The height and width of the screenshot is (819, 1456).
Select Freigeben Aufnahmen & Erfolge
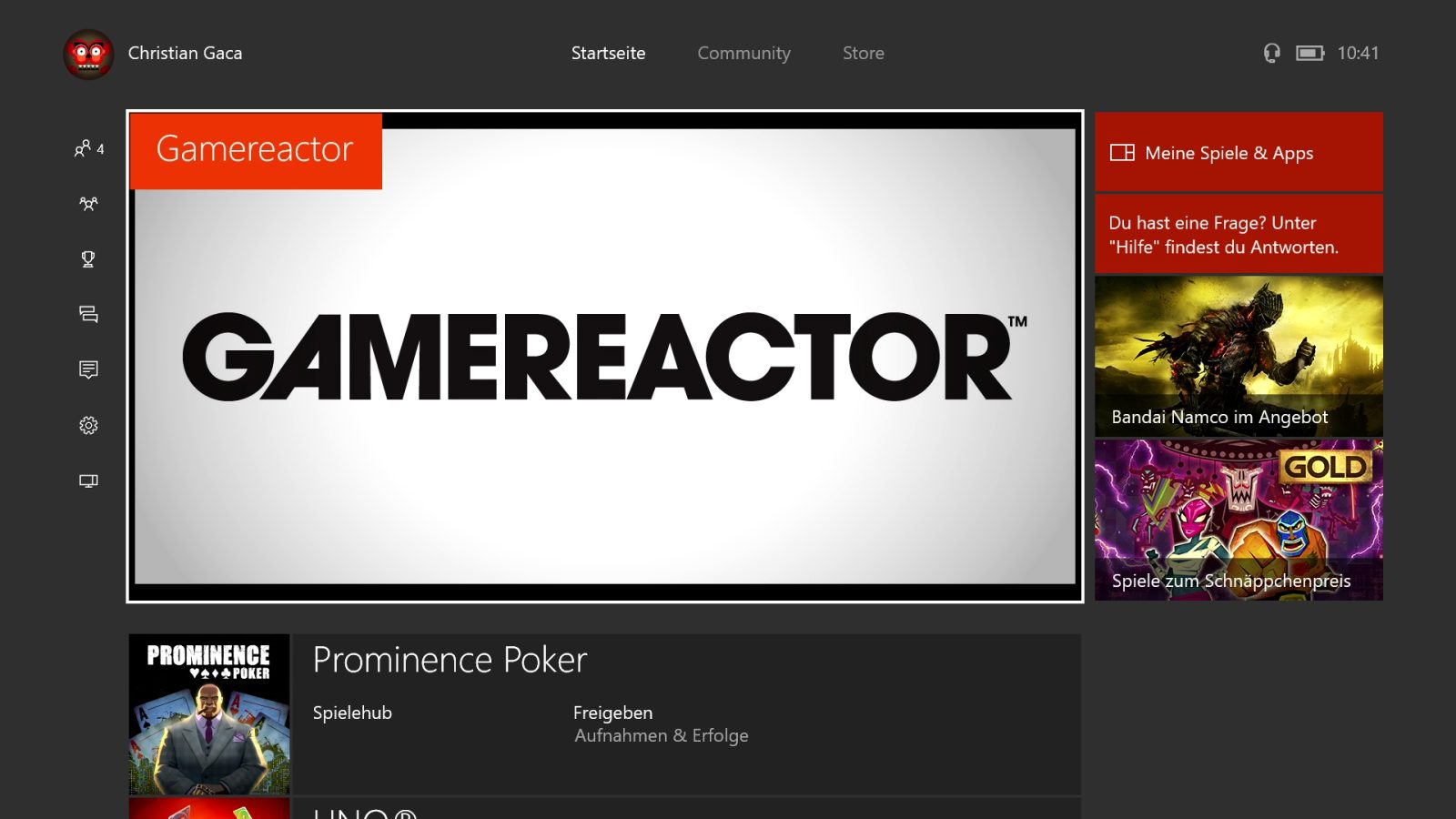pos(661,724)
